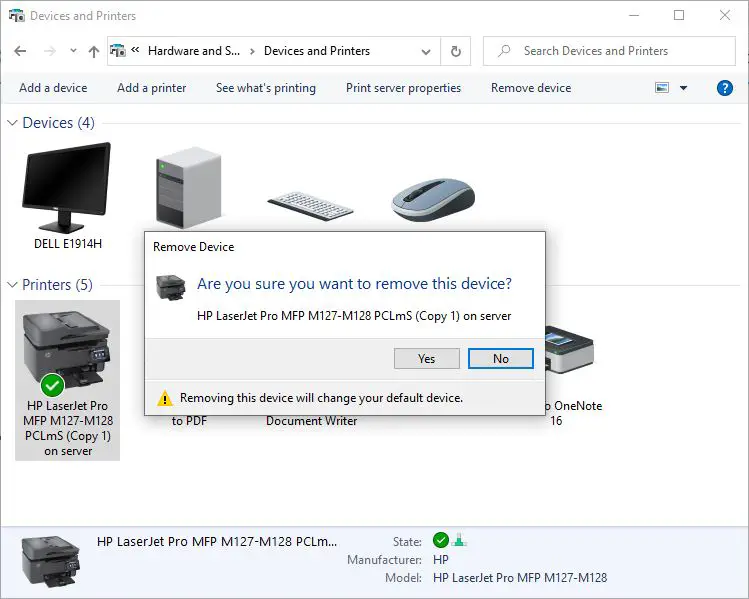
Task: Select the keyboard device icon
Action: [310, 203]
